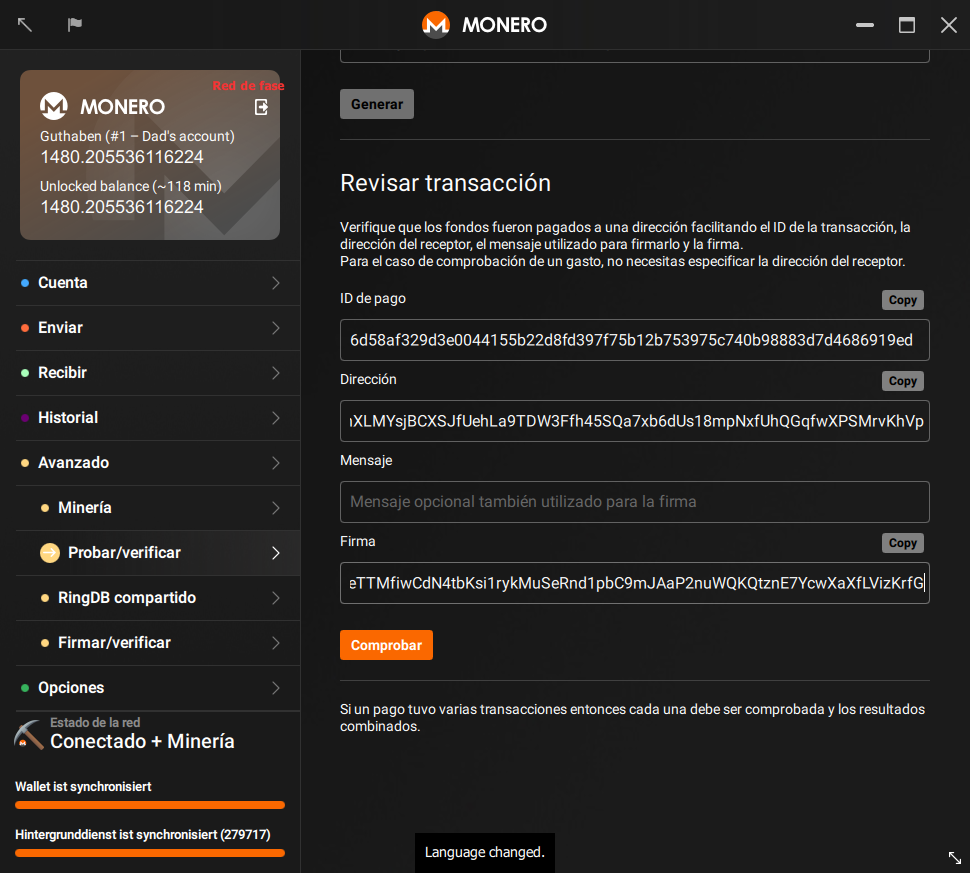Click the Monero logo in the title bar

(436, 25)
